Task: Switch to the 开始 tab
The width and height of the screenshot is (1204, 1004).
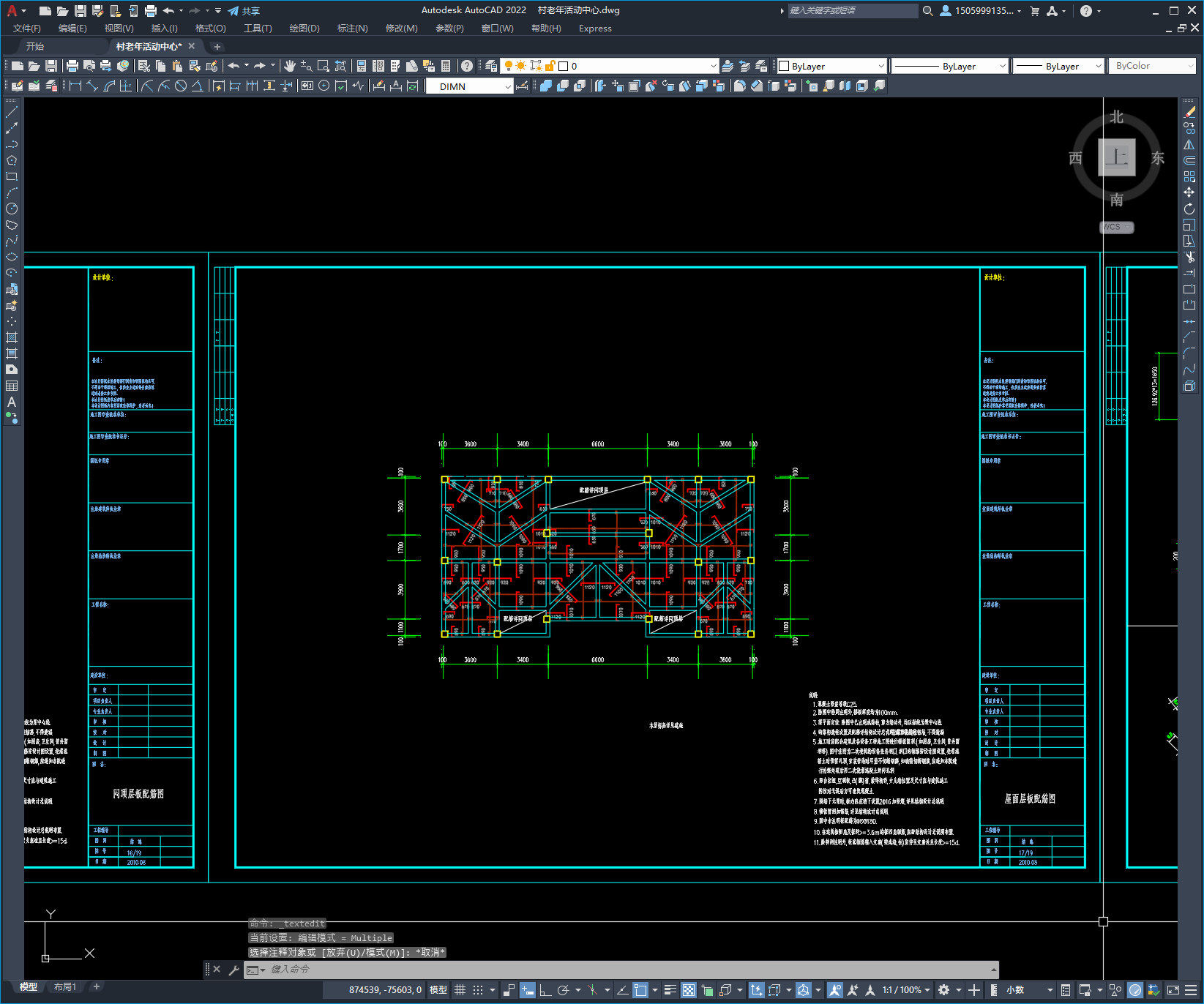Action: click(35, 47)
